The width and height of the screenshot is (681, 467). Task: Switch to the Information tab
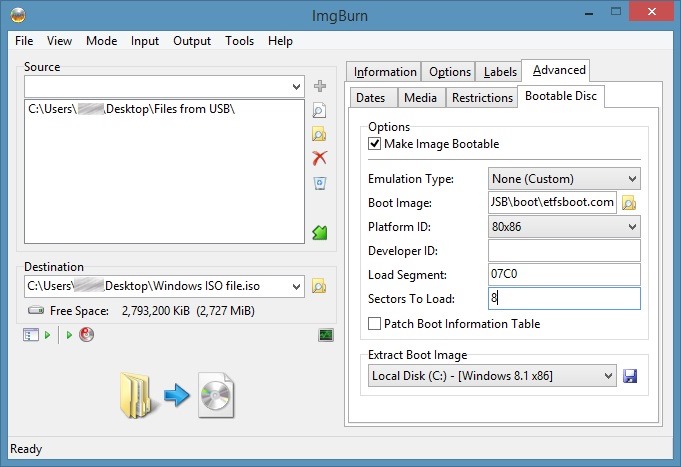(x=385, y=72)
